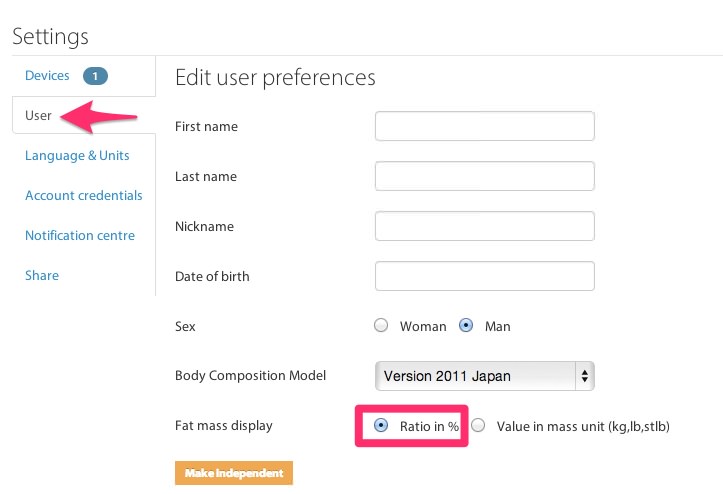The height and width of the screenshot is (494, 723).
Task: Select the User settings tab
Action: click(x=38, y=115)
